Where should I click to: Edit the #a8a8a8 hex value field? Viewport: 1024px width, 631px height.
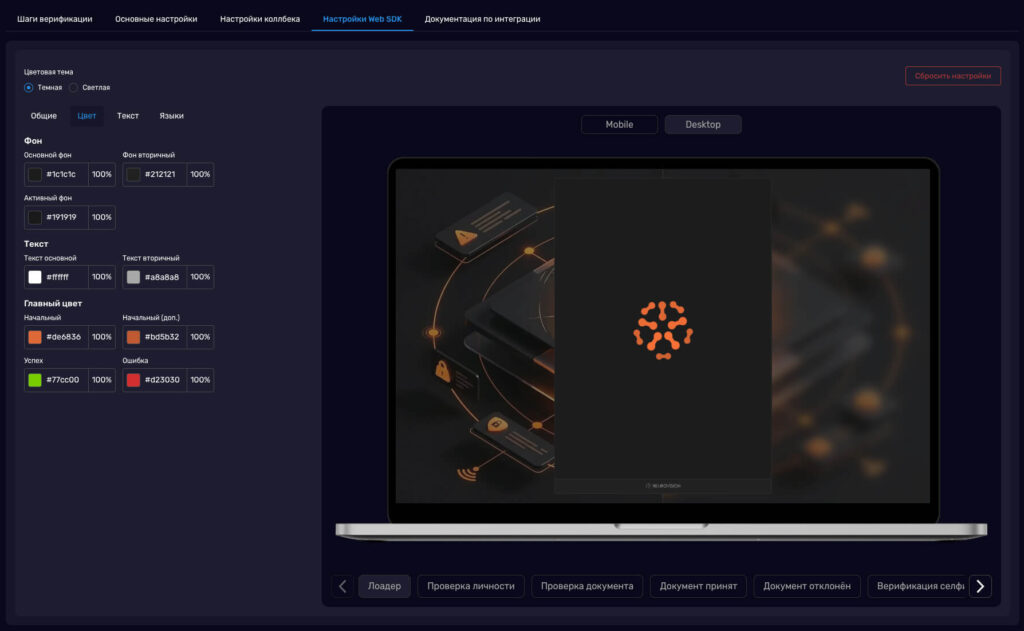[164, 277]
